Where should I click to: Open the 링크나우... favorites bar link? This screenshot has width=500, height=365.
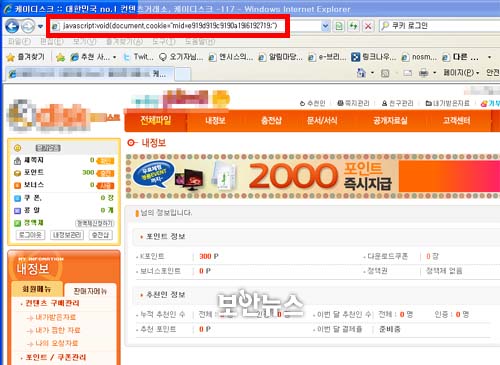374,57
